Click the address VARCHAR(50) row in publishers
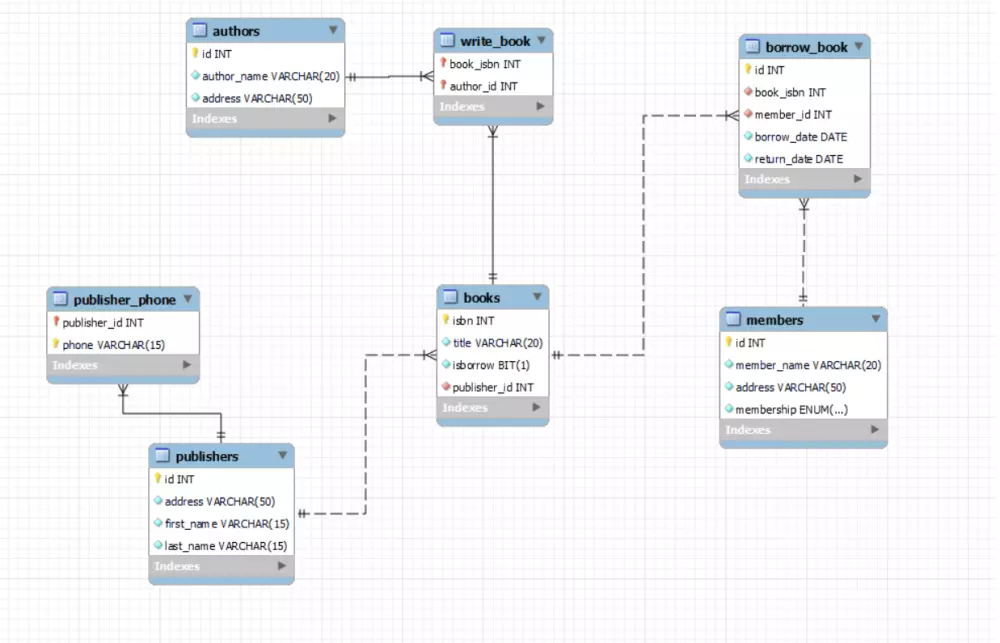This screenshot has width=1000, height=643. [220, 501]
